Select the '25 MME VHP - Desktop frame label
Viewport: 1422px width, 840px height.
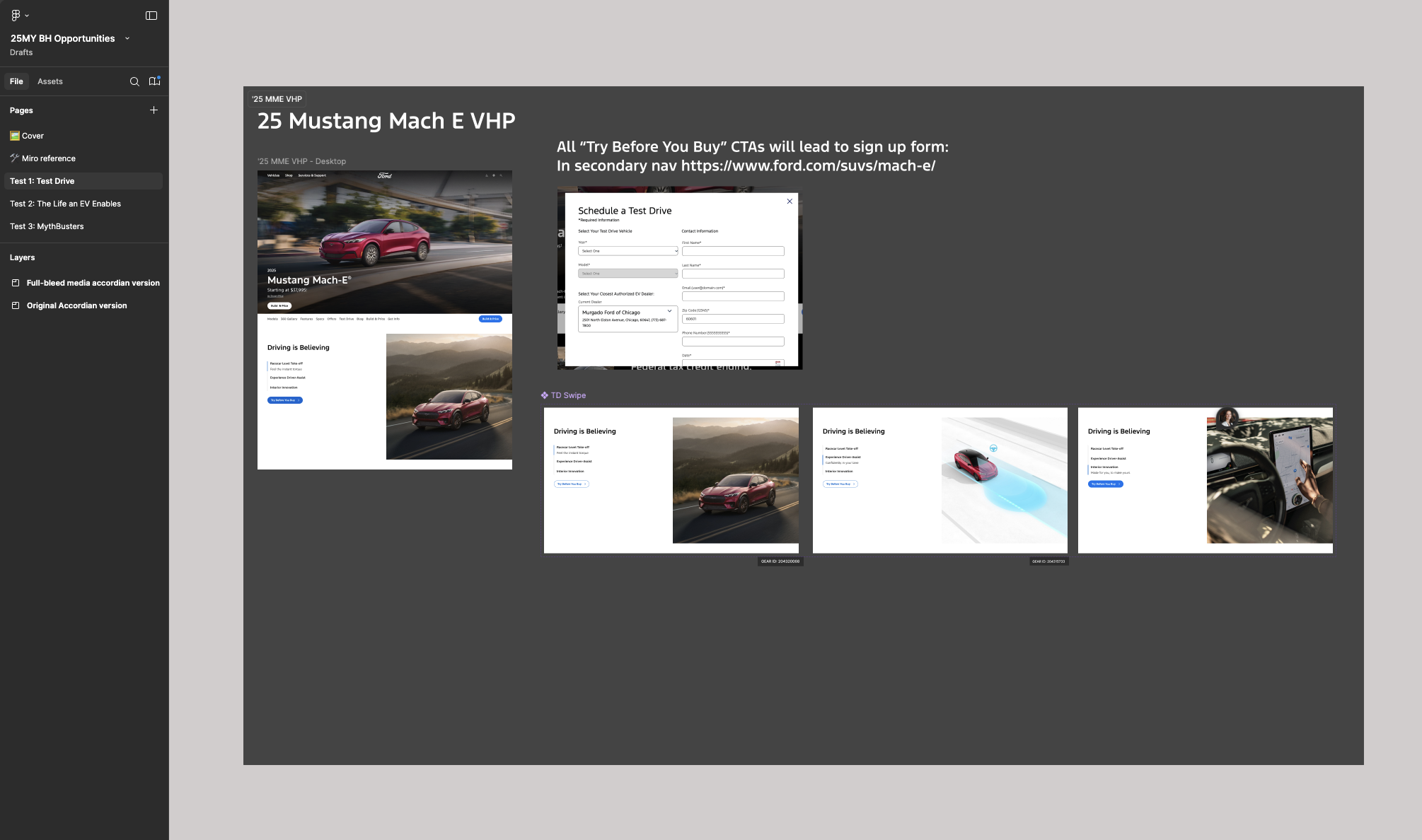pyautogui.click(x=301, y=161)
